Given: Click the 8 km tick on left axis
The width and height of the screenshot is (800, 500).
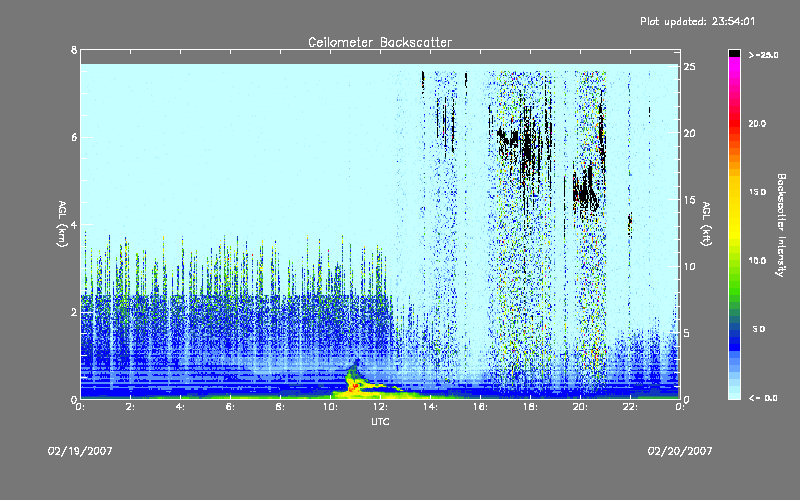Looking at the screenshot, I should click(x=74, y=50).
